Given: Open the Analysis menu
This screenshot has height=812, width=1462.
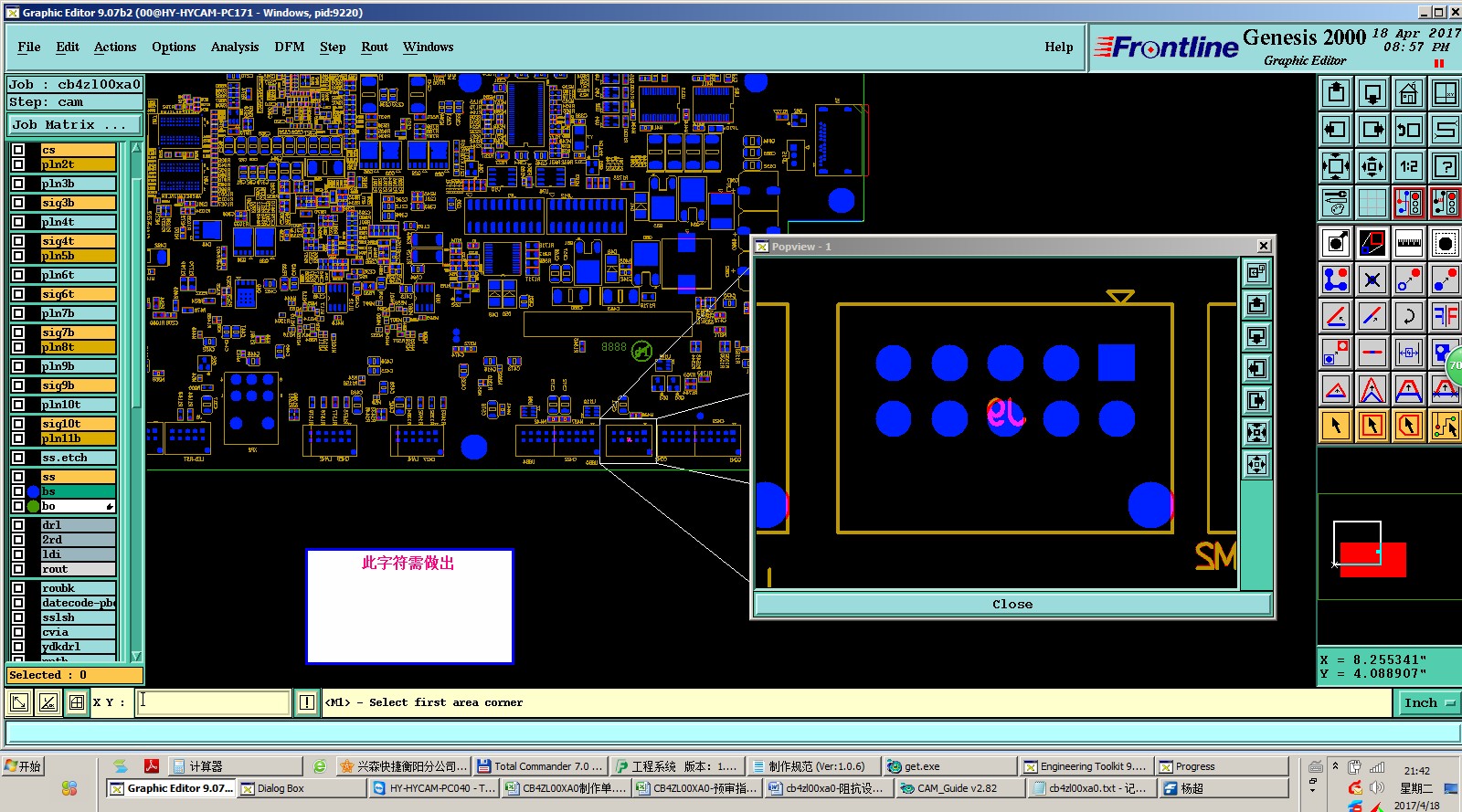Looking at the screenshot, I should pyautogui.click(x=235, y=47).
